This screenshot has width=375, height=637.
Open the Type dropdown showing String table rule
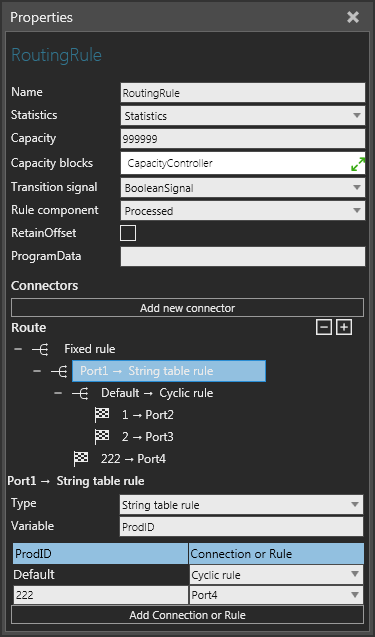click(241, 505)
